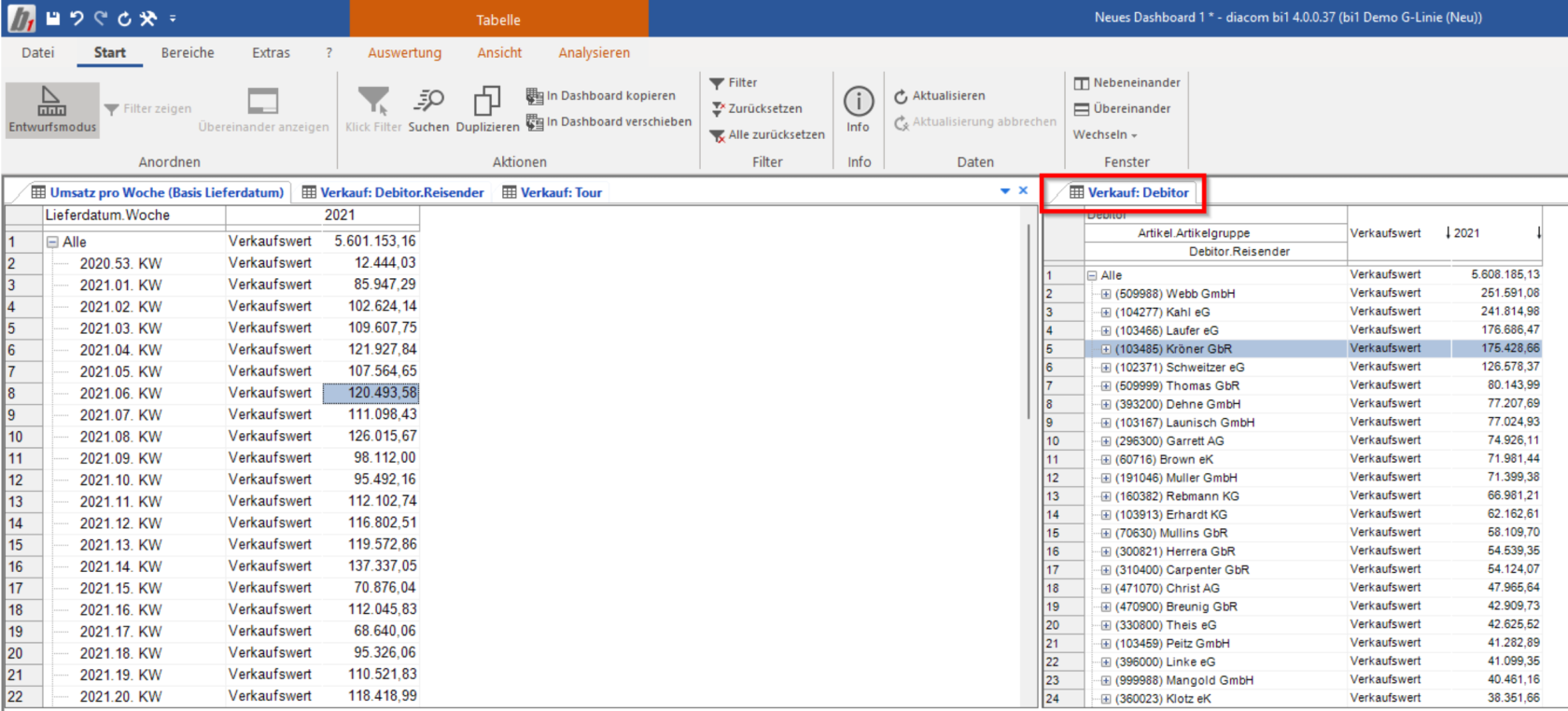Open the Info button

[858, 109]
